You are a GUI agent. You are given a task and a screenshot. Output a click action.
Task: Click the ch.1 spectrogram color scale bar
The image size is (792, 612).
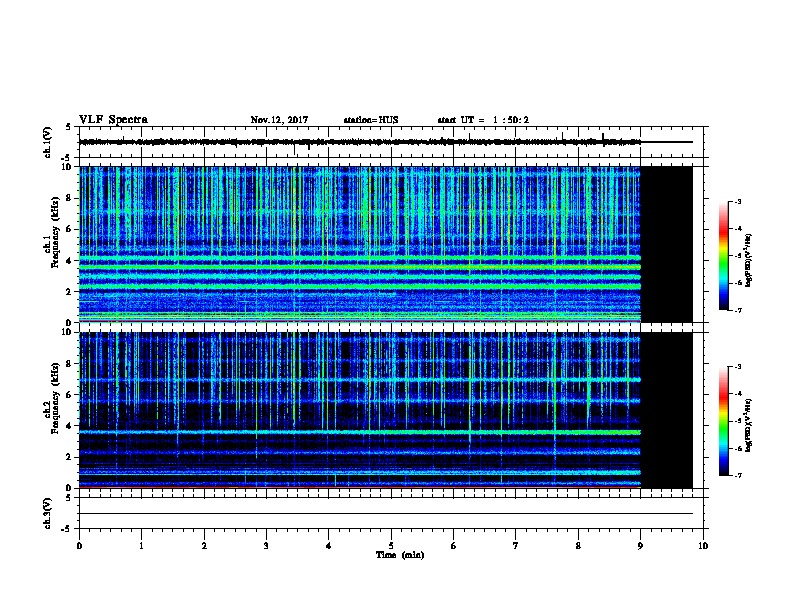tap(724, 256)
